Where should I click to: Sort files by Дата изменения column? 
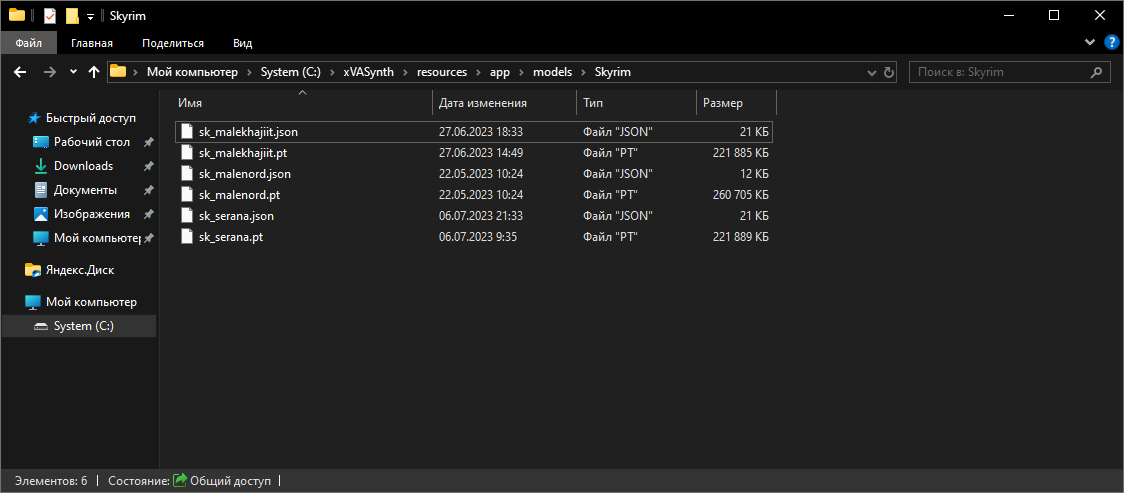pyautogui.click(x=483, y=103)
